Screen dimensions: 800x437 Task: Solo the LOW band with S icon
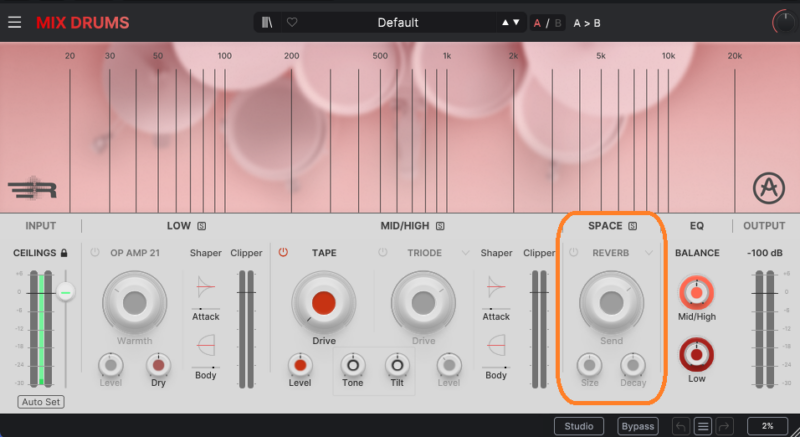(201, 226)
